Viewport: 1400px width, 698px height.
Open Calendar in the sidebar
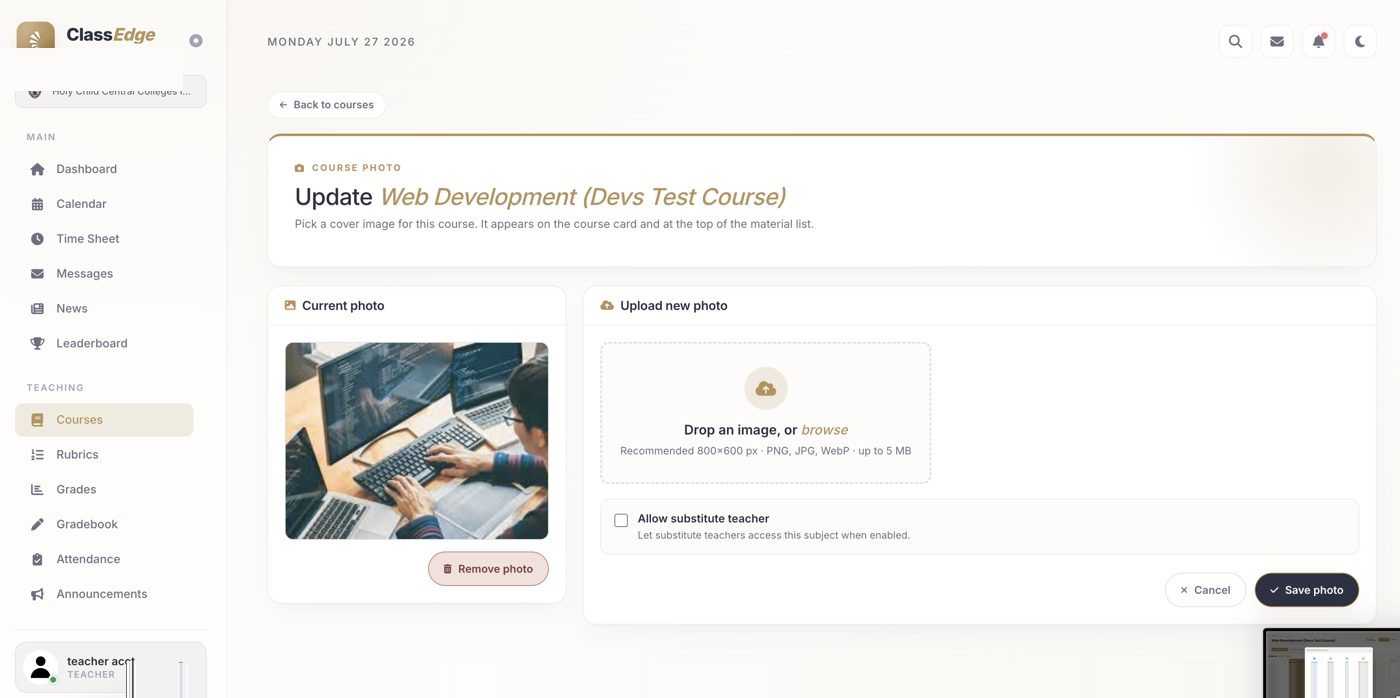coord(104,204)
